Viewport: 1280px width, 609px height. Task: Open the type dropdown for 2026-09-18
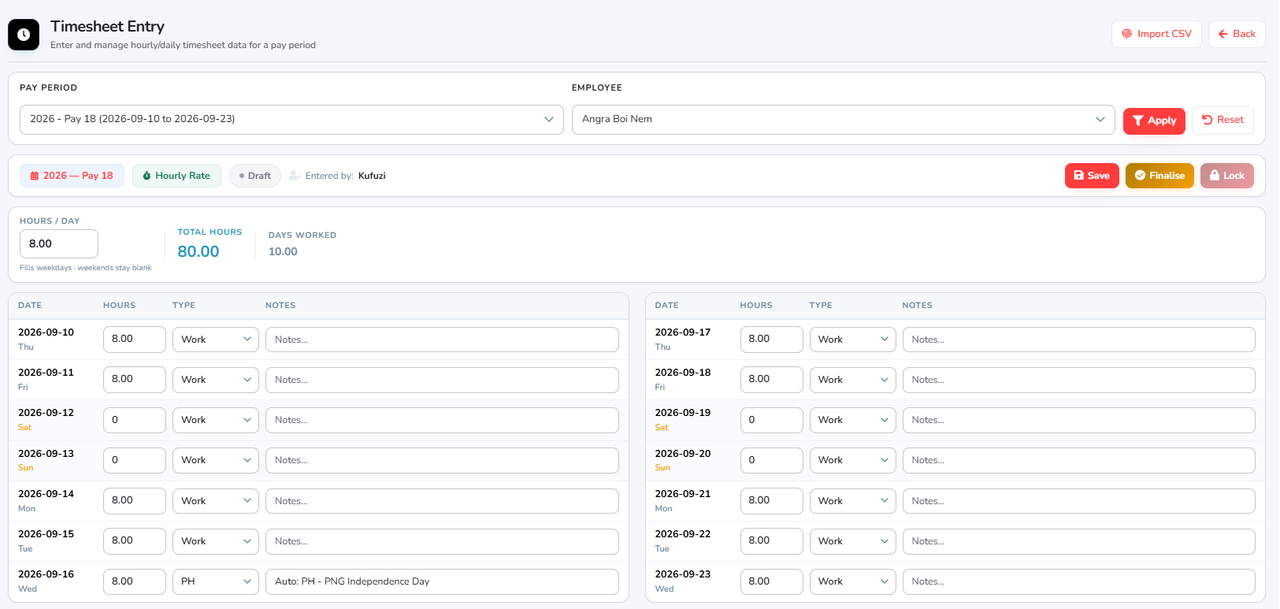coord(852,379)
